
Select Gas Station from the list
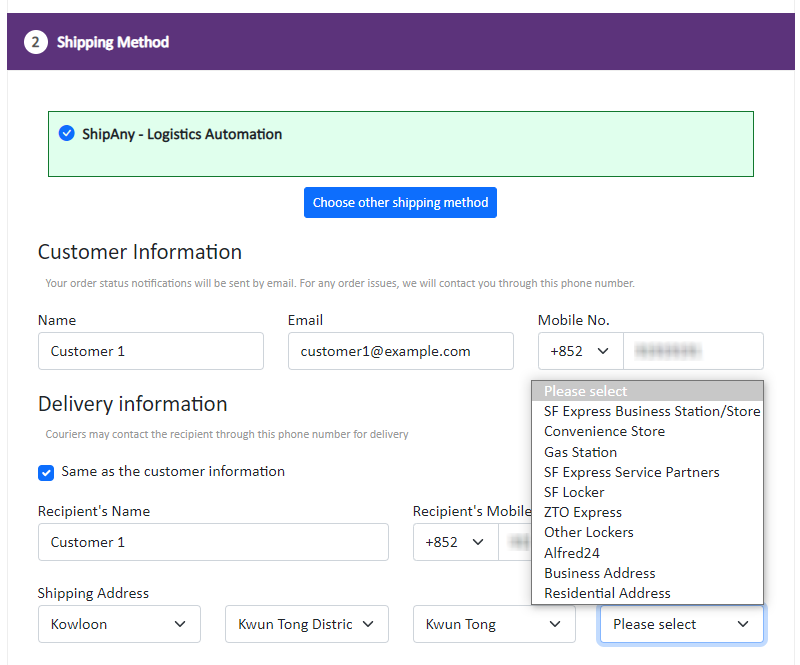tap(647, 452)
